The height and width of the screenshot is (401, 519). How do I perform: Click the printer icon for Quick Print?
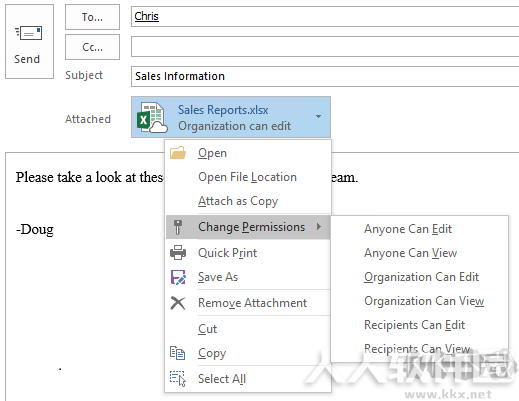pos(178,253)
